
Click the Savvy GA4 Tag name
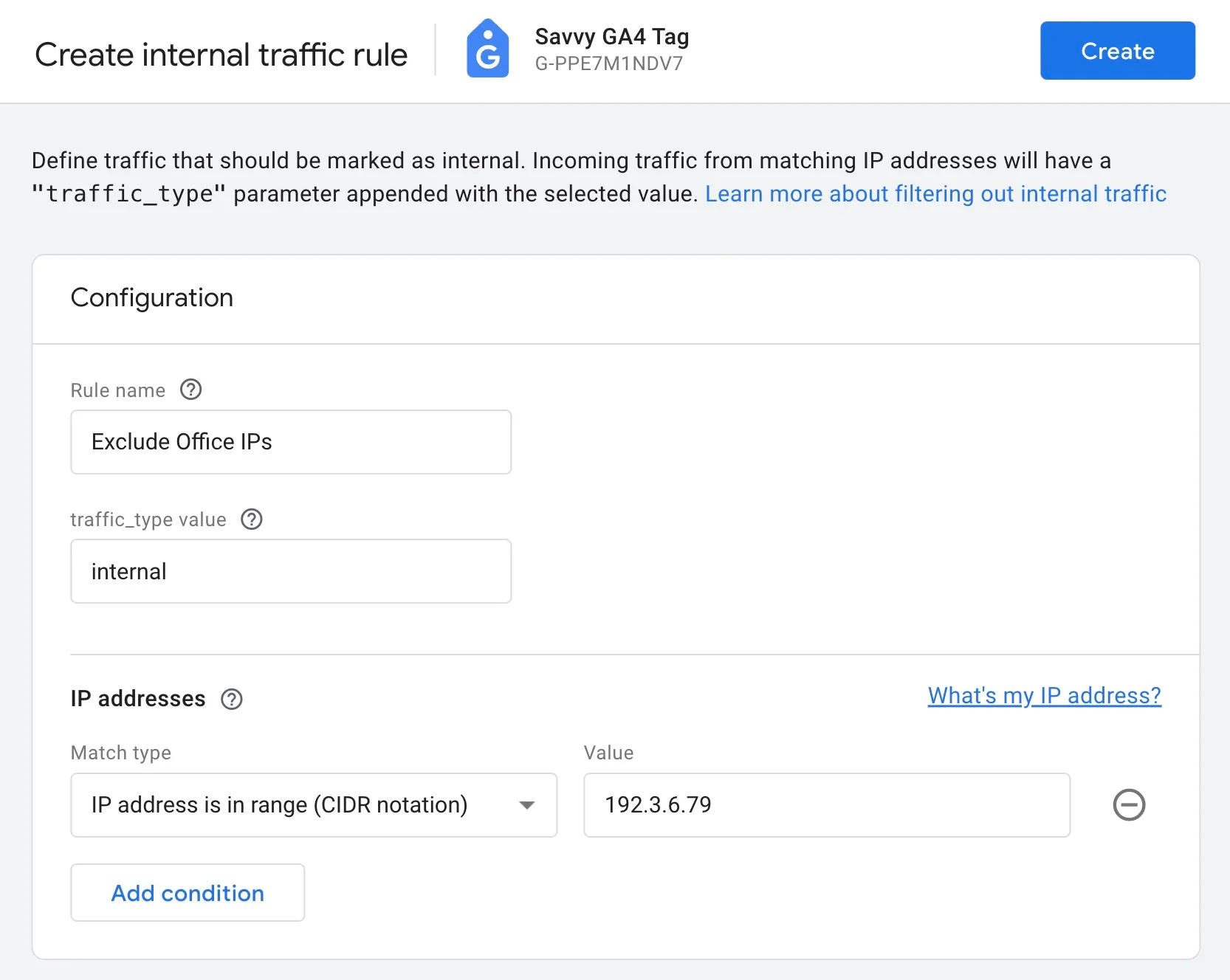click(612, 36)
